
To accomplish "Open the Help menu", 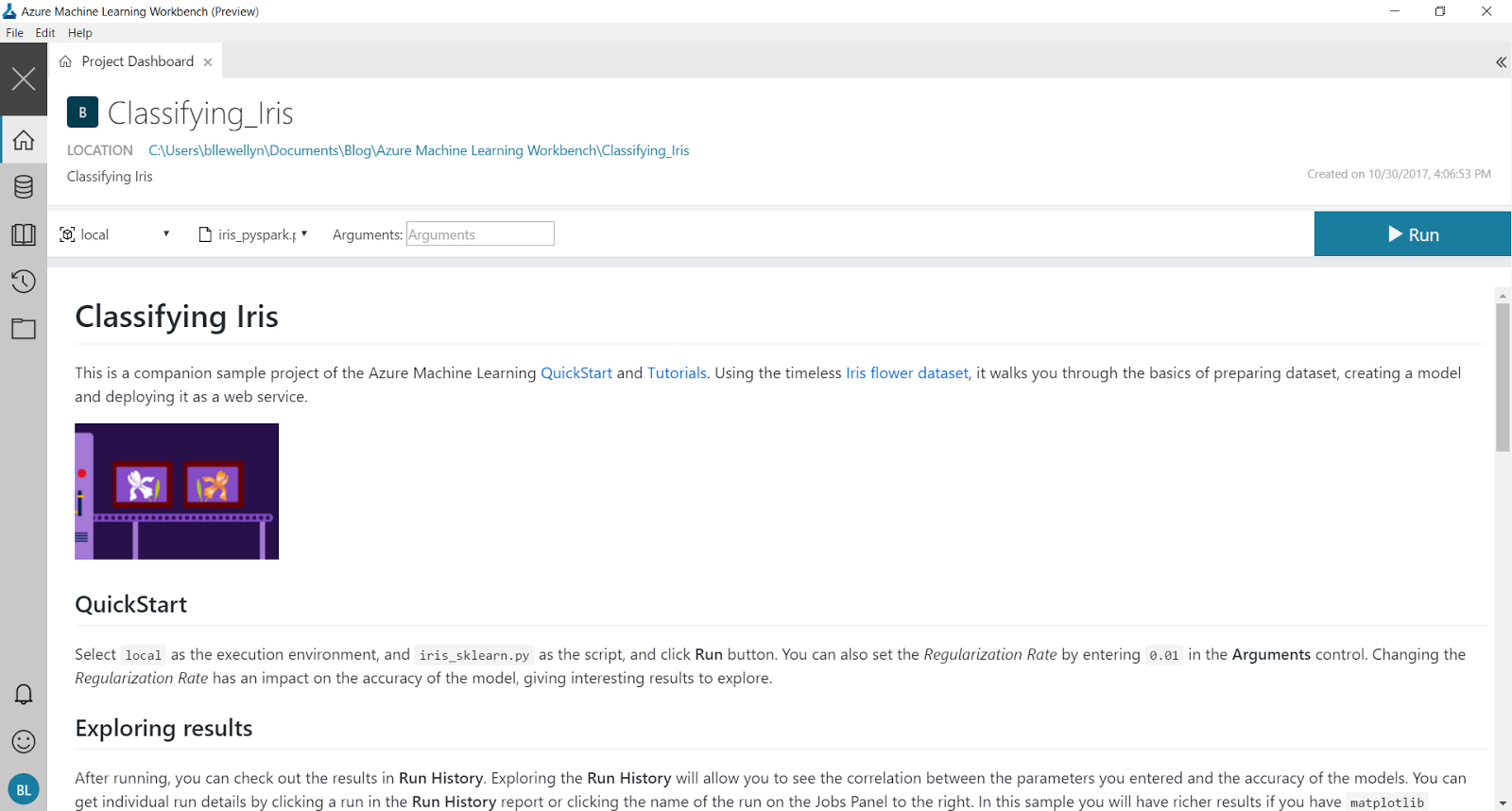I will [80, 33].
